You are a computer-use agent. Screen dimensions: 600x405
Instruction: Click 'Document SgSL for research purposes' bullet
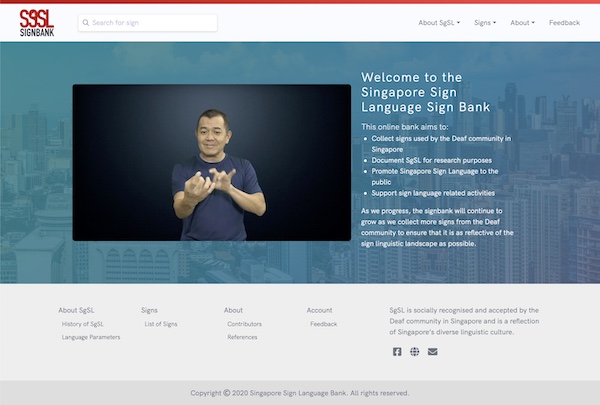pos(432,160)
